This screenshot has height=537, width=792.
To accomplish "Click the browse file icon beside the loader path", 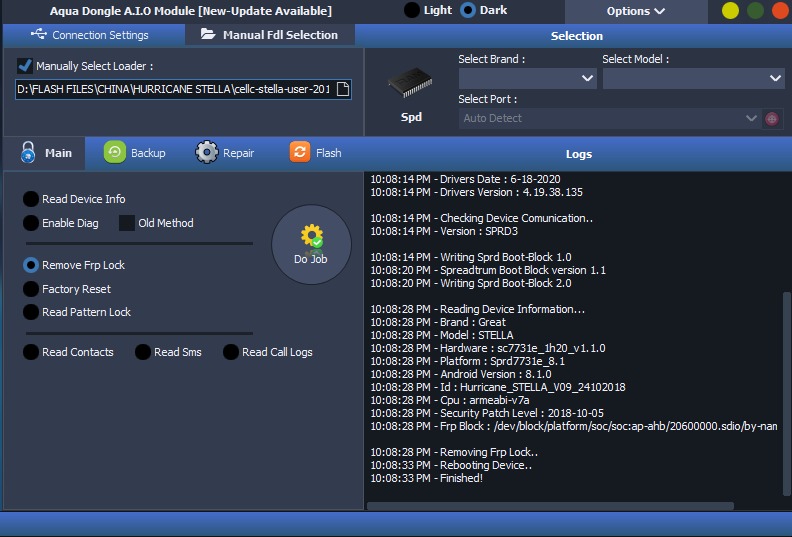I will point(343,89).
